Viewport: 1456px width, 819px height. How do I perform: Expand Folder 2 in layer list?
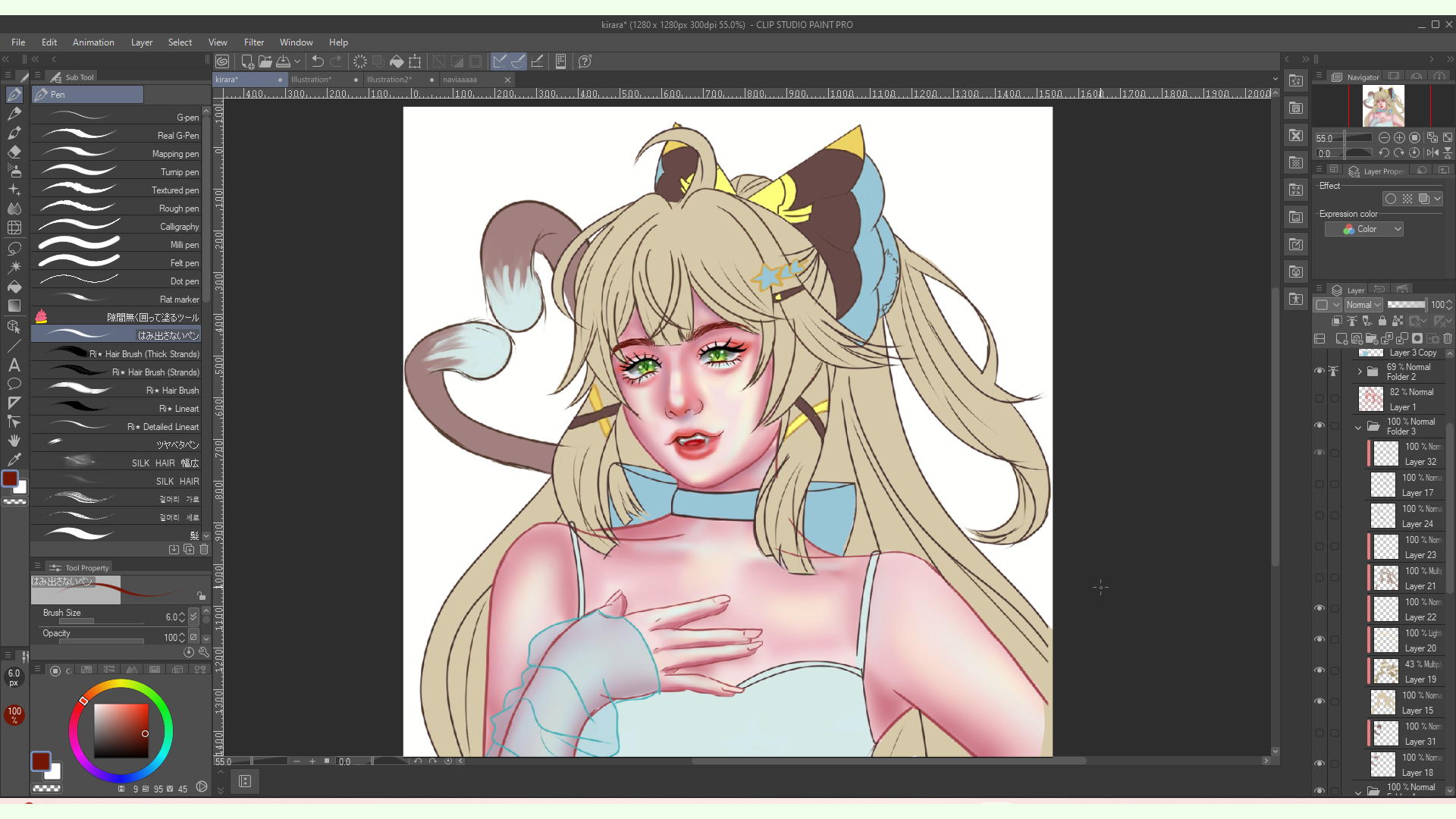coord(1360,372)
